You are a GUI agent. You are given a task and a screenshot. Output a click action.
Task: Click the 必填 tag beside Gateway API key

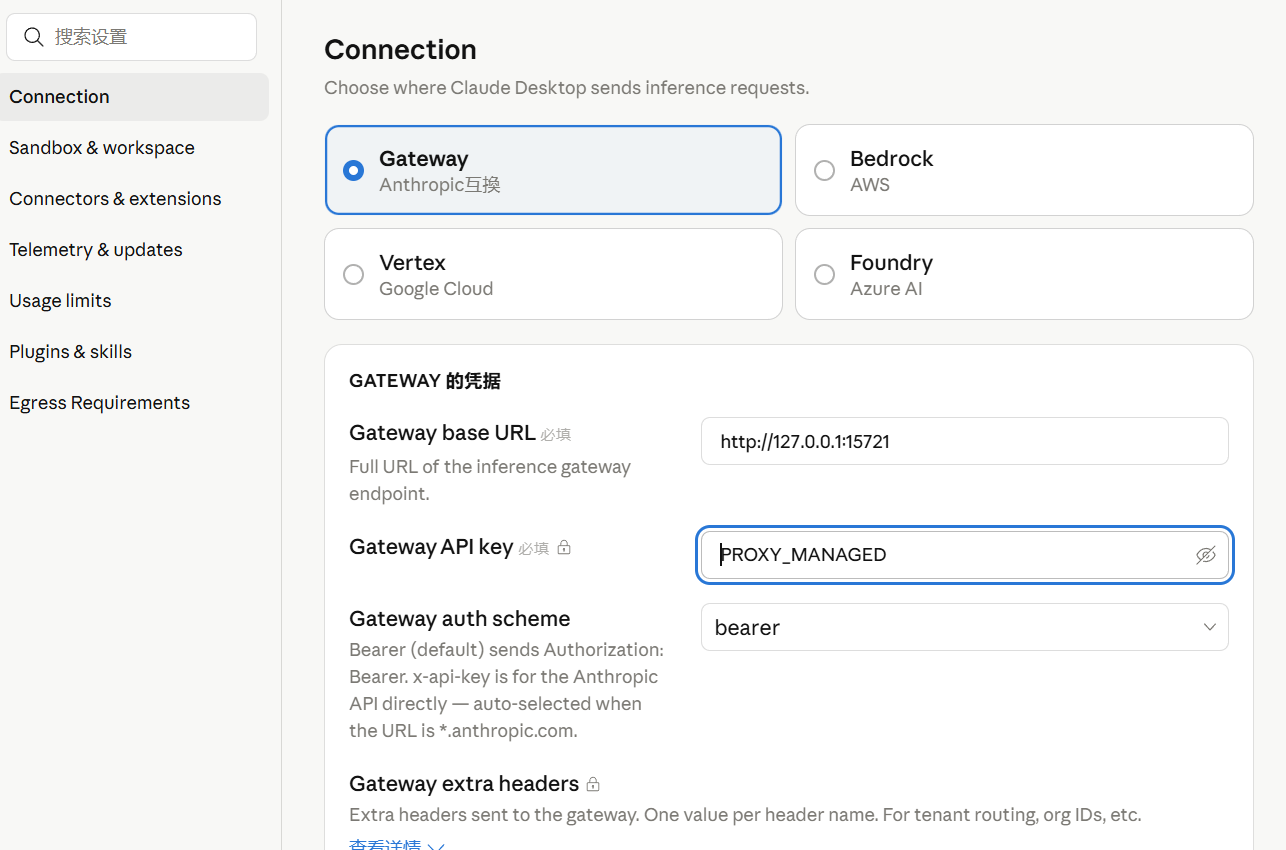point(534,549)
